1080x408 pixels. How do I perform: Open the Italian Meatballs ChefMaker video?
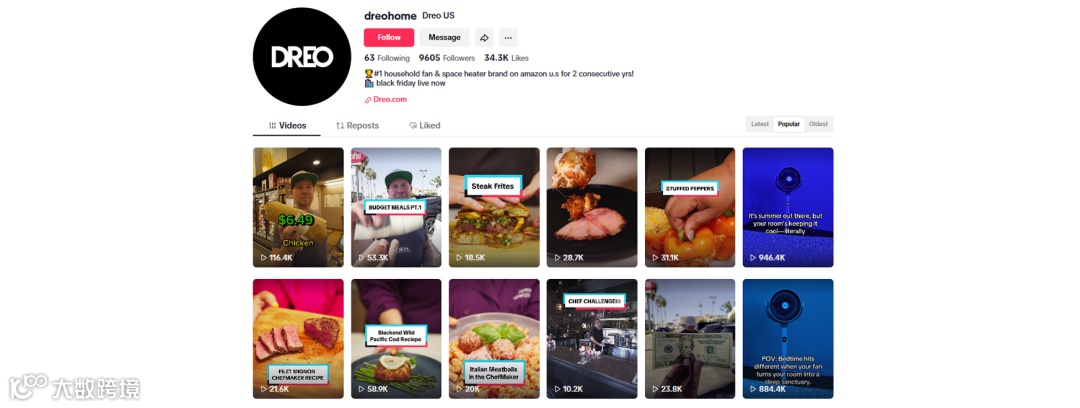pyautogui.click(x=494, y=339)
